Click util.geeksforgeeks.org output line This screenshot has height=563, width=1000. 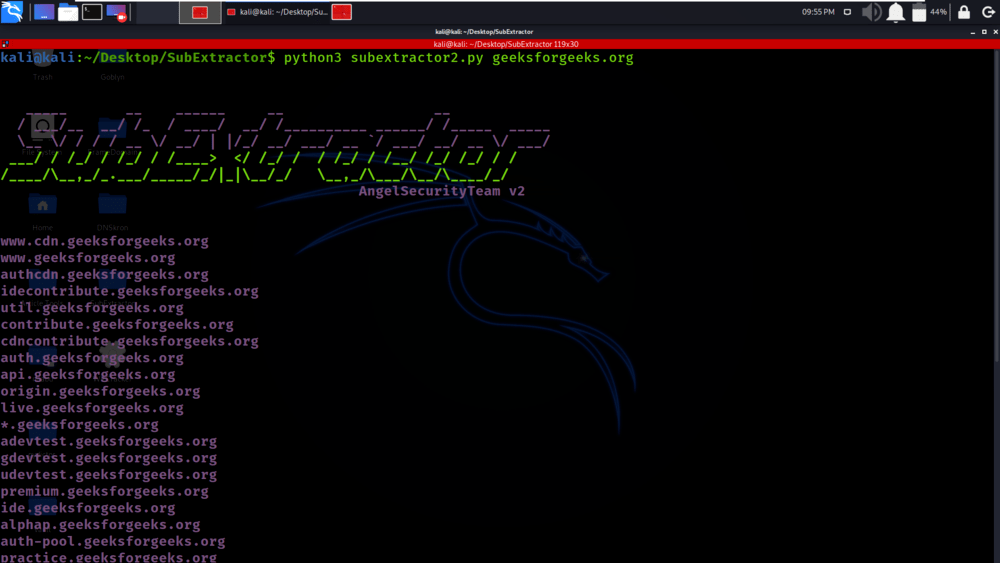(x=92, y=308)
